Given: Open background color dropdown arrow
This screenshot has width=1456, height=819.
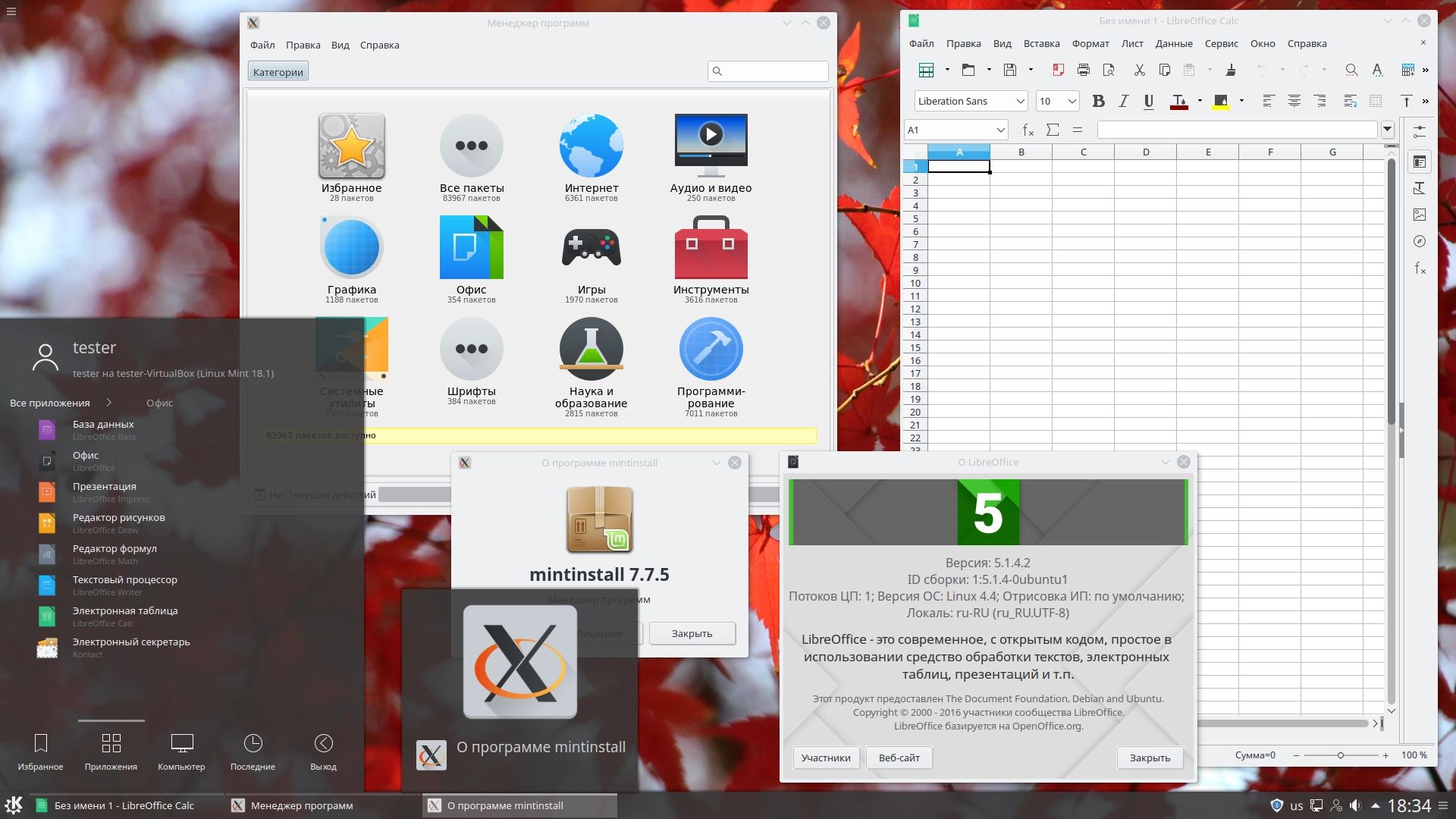Looking at the screenshot, I should (1241, 101).
